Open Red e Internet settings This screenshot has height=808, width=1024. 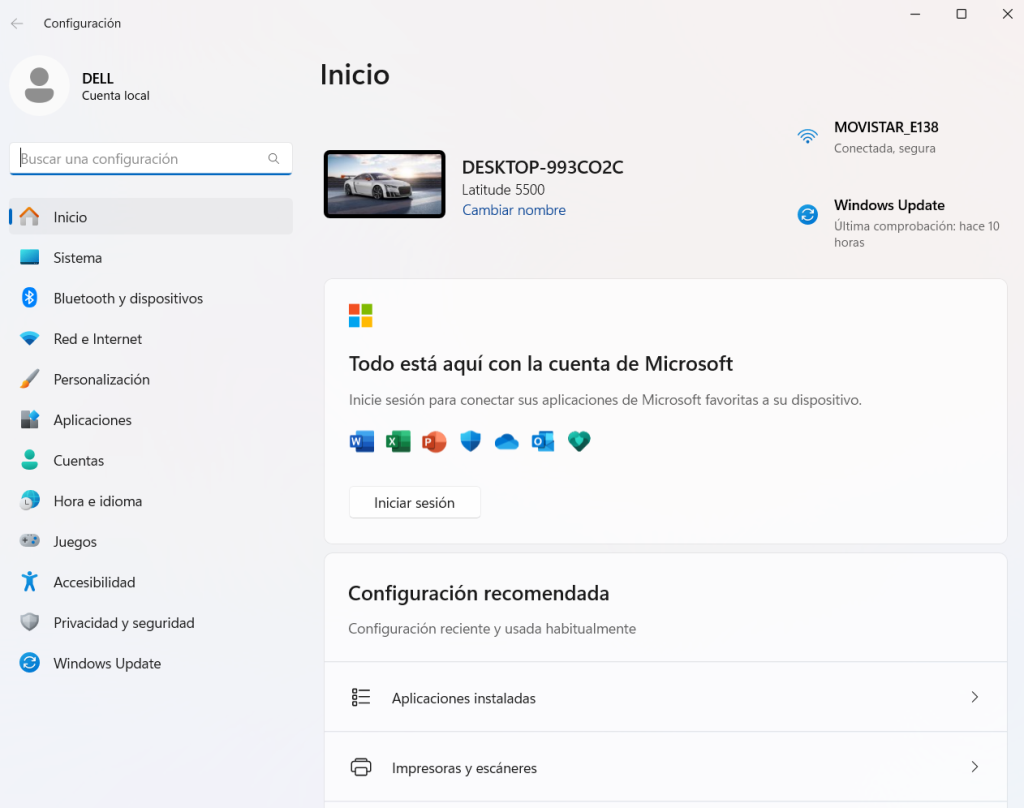pyautogui.click(x=151, y=338)
